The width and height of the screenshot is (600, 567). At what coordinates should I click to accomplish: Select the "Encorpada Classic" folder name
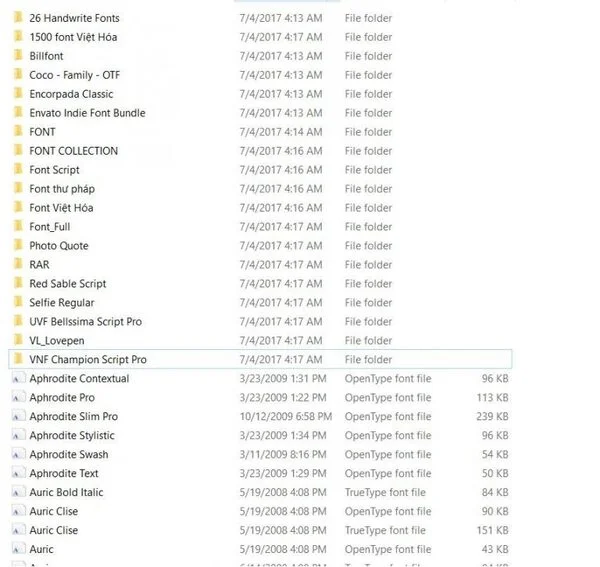pos(71,94)
